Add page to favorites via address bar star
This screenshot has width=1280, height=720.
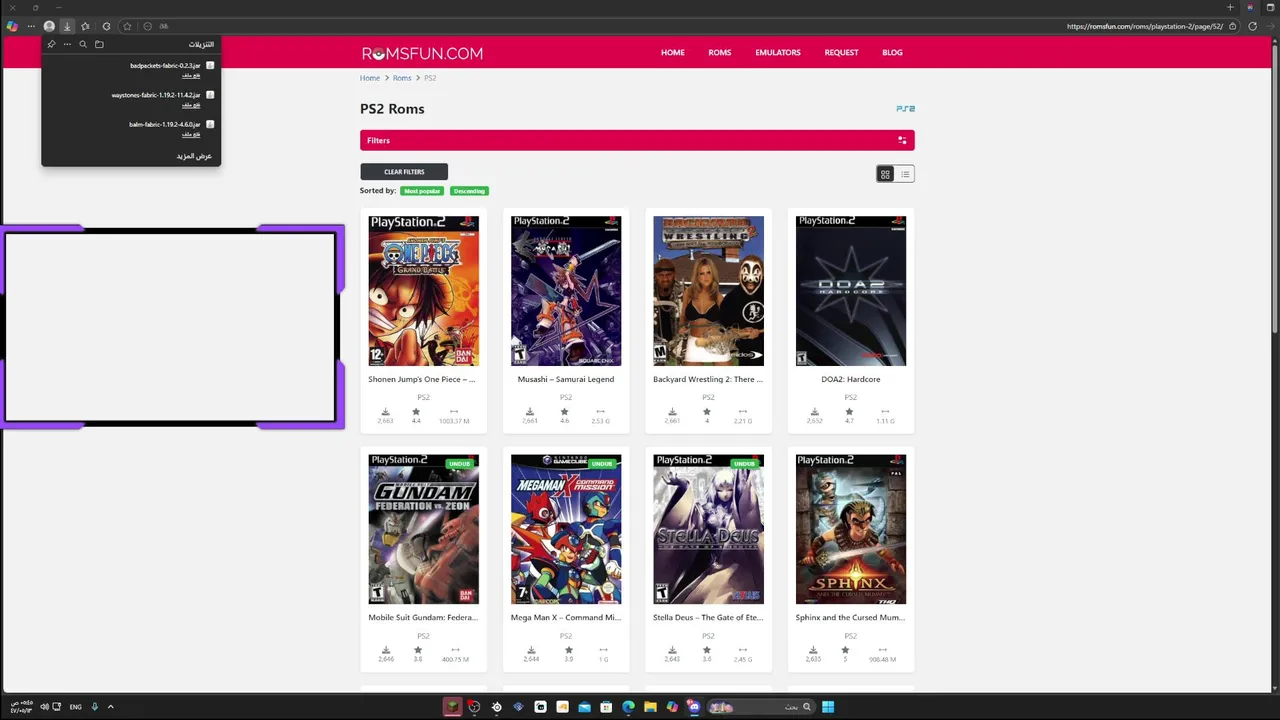127,27
